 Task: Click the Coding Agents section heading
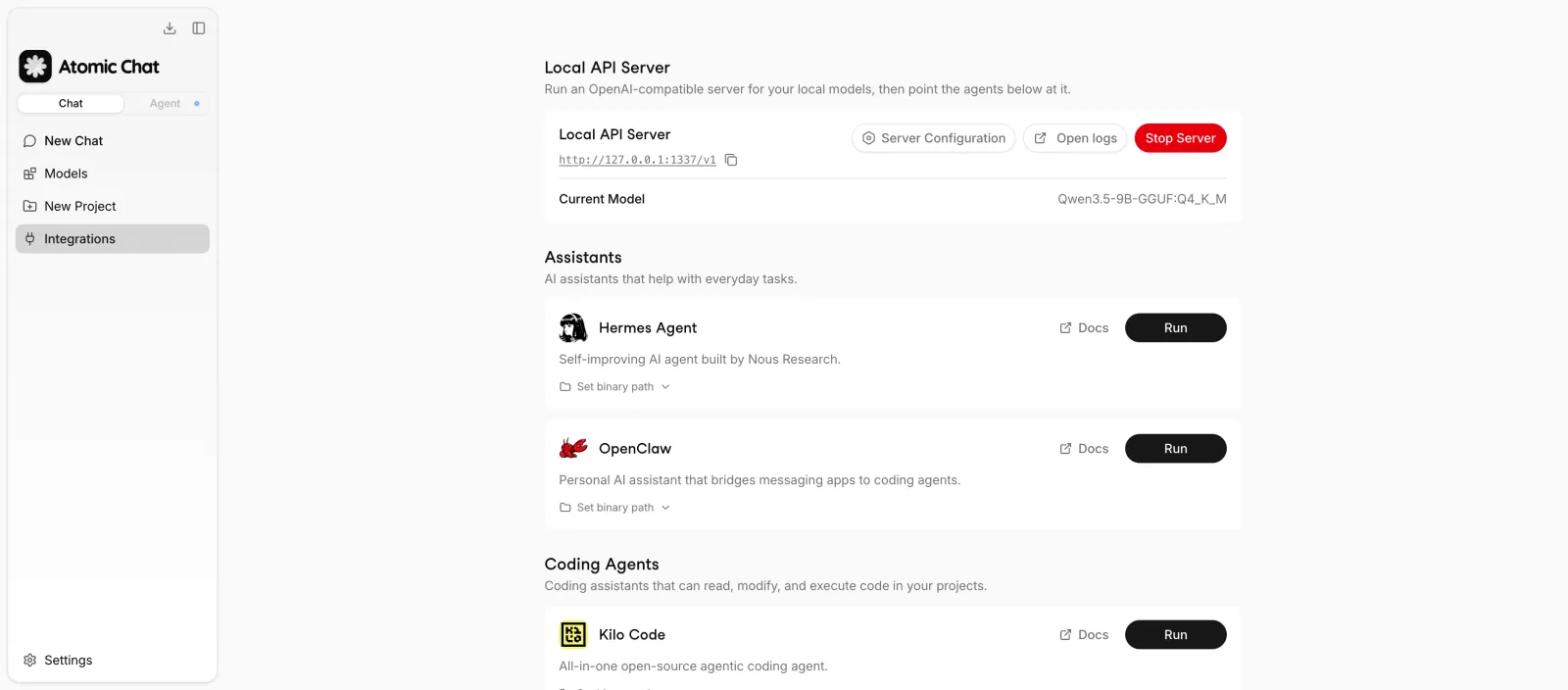tap(602, 565)
